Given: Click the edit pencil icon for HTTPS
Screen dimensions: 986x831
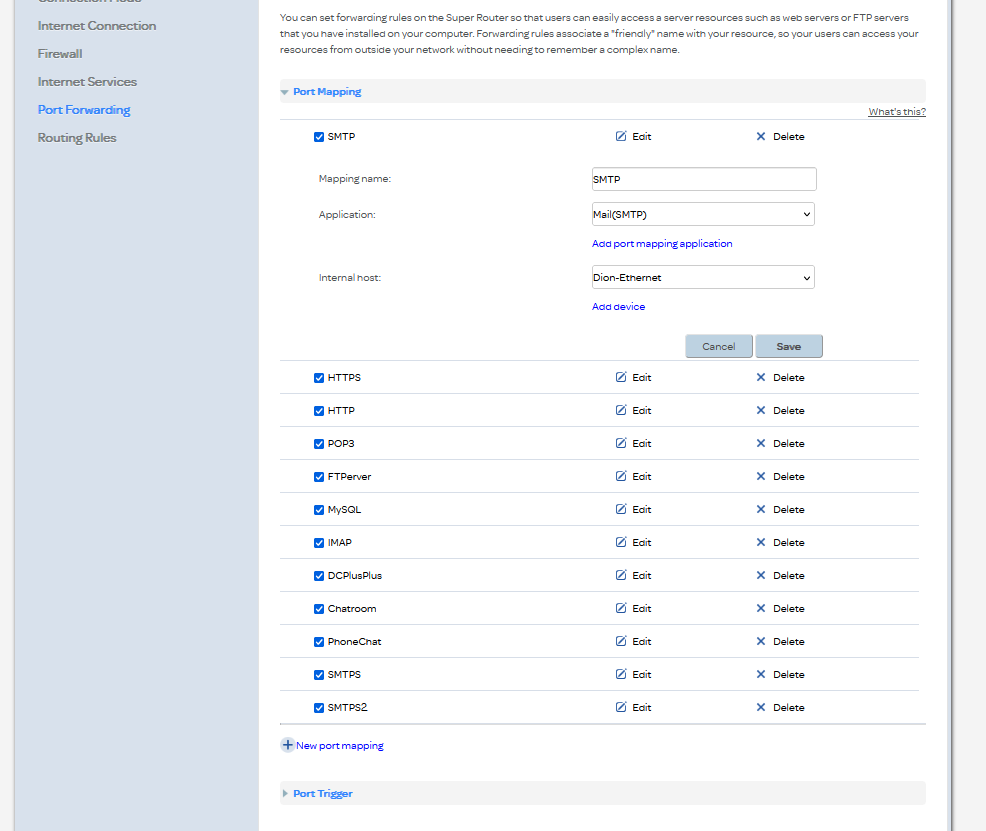Looking at the screenshot, I should tap(621, 378).
